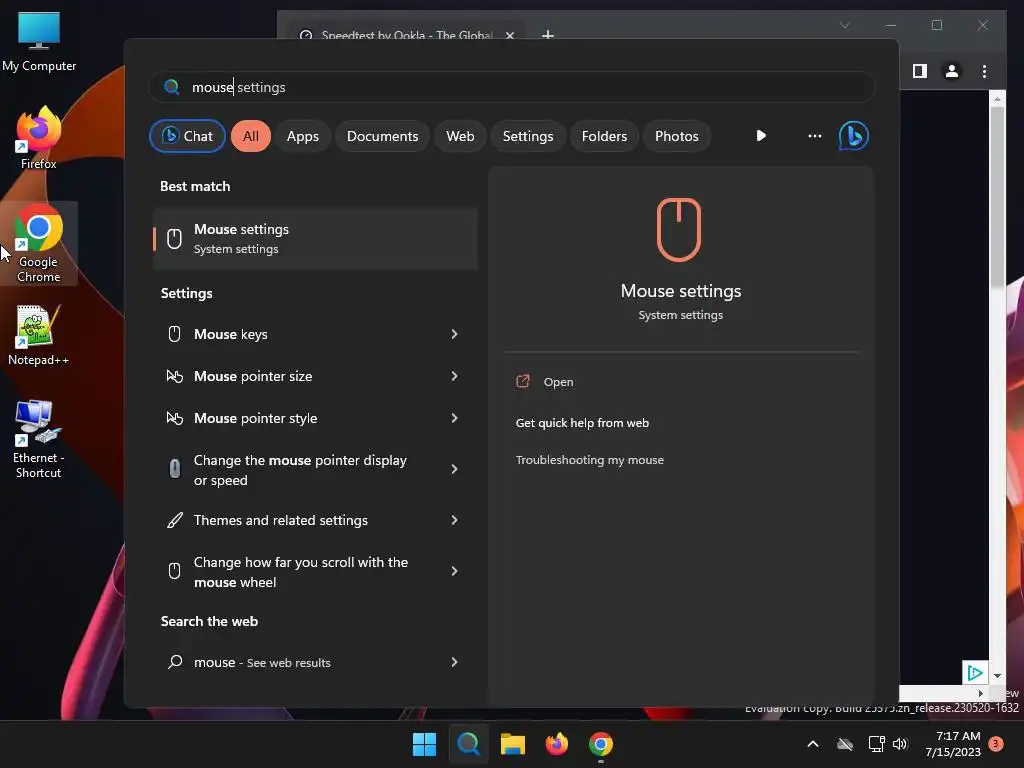Expand Change the mouse pointer display chevron

[x=455, y=469]
